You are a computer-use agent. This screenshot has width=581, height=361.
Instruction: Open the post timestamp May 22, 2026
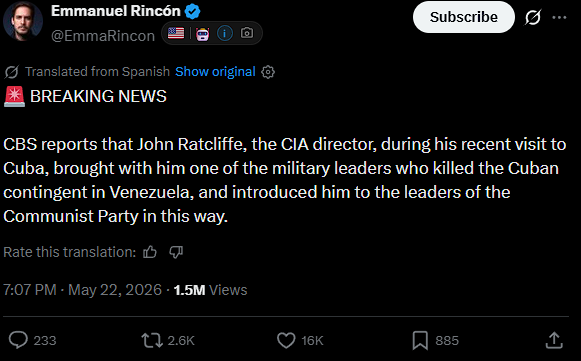pyautogui.click(x=115, y=290)
